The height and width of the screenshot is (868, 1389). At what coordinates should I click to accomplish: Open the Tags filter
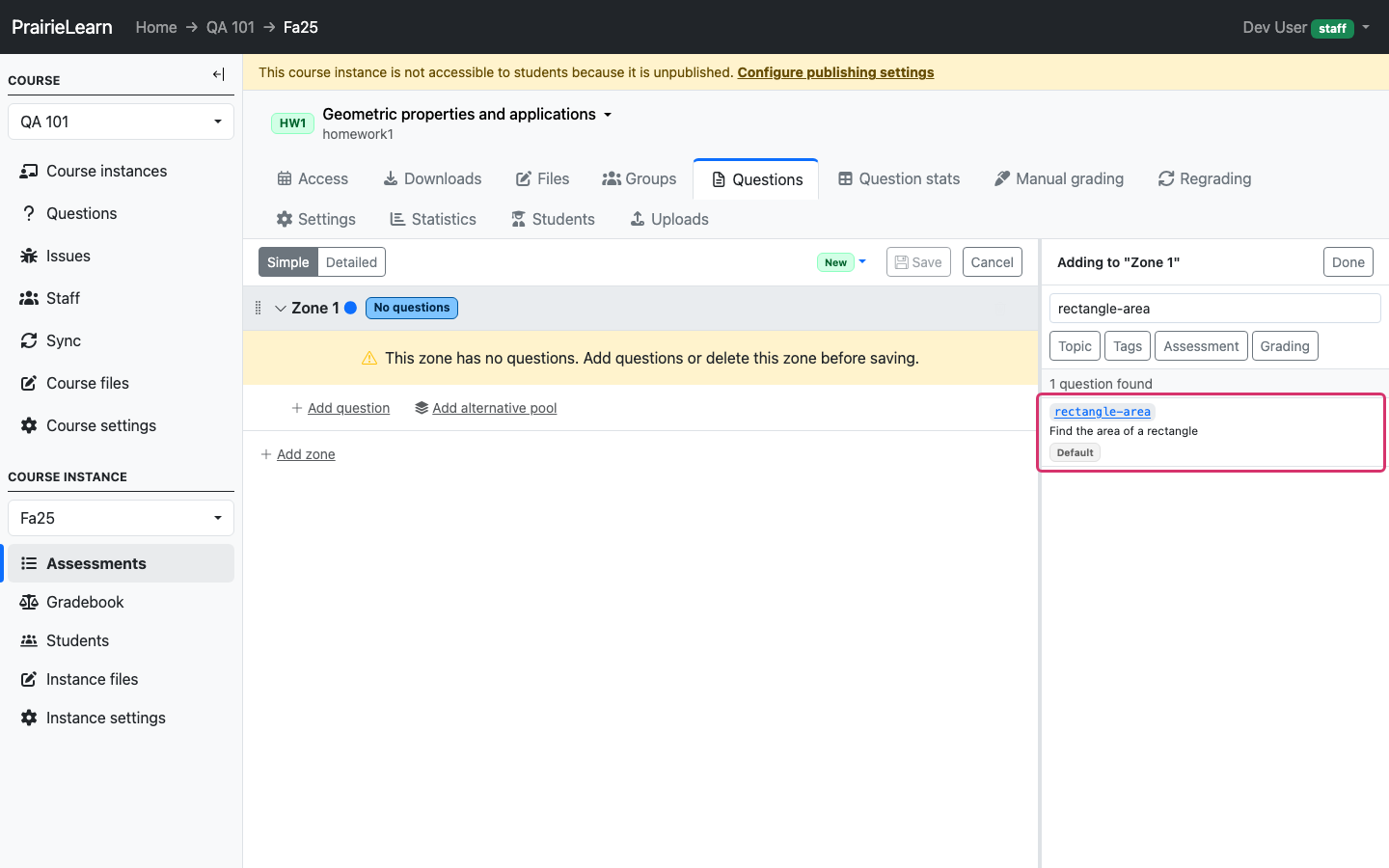(x=1128, y=346)
